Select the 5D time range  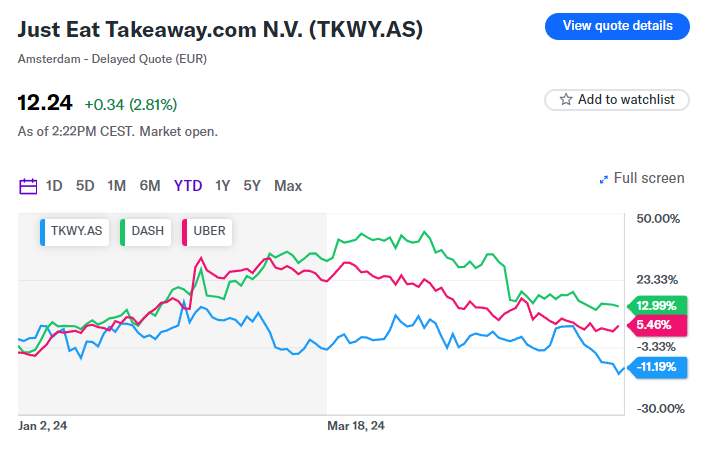click(x=85, y=185)
